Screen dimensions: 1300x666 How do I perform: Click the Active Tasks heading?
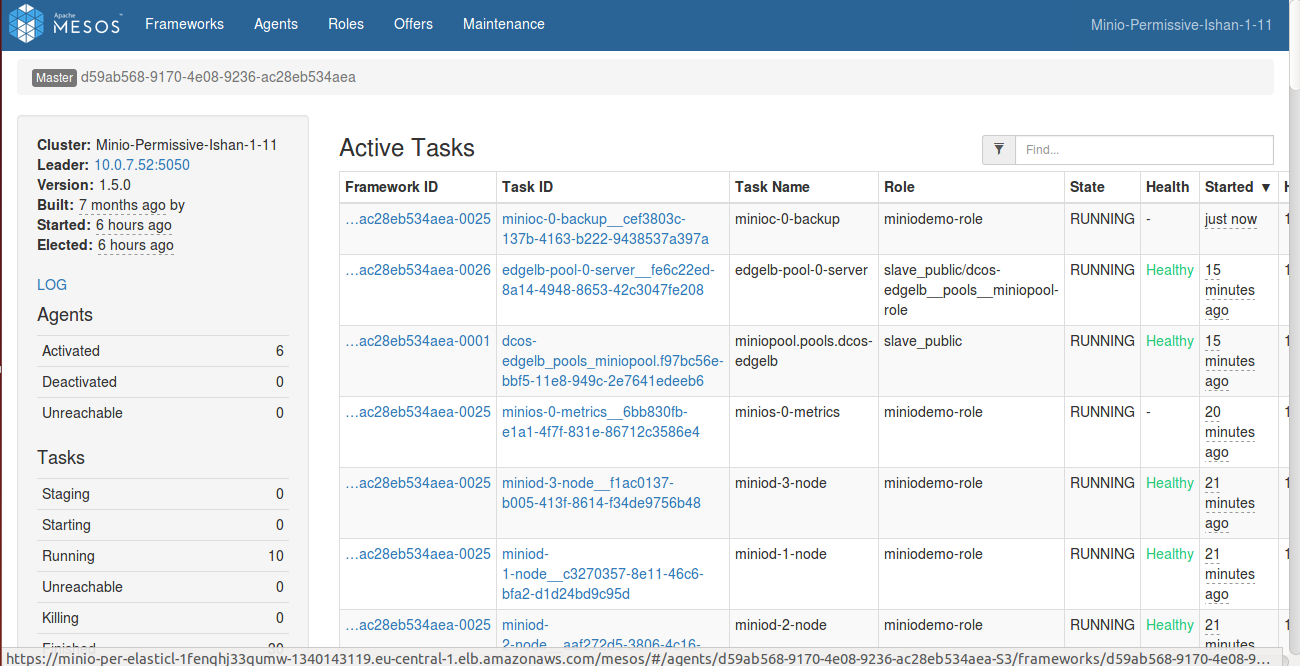[407, 148]
